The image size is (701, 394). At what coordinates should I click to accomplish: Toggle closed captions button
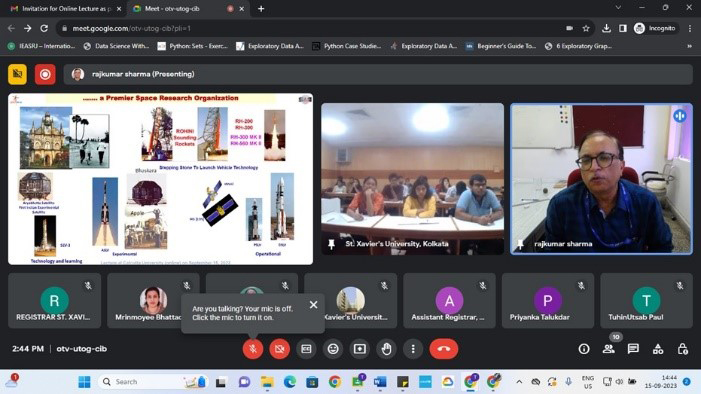[306, 349]
